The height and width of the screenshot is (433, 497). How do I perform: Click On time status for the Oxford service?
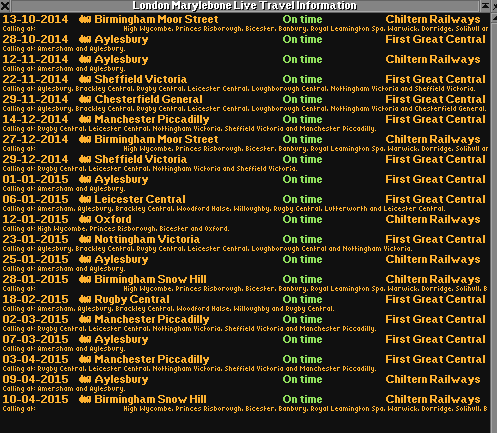click(302, 219)
